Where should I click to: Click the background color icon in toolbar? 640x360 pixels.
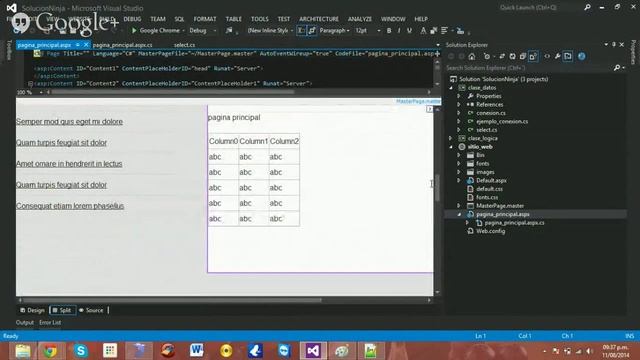click(x=433, y=31)
